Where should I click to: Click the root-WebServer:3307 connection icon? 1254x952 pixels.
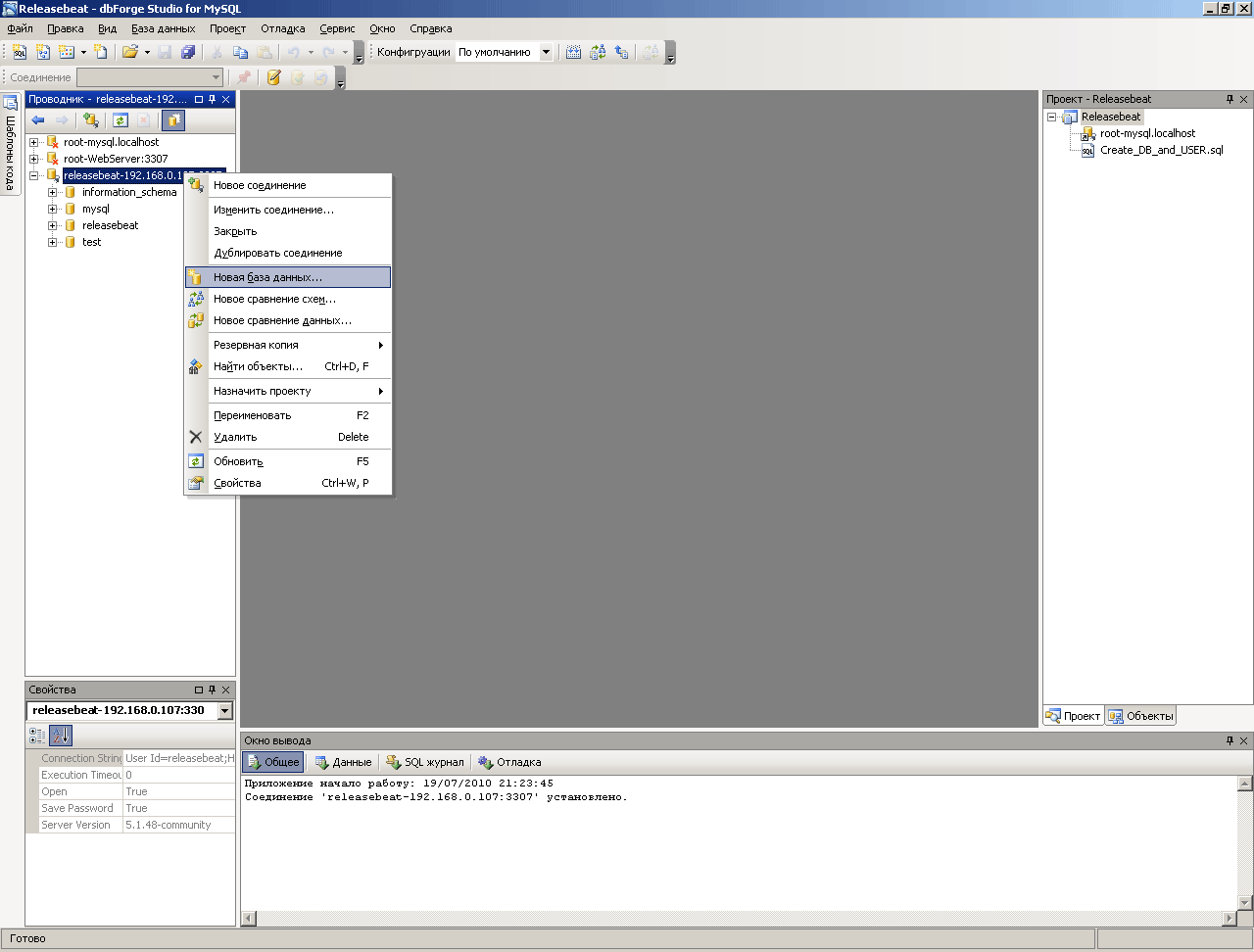pyautogui.click(x=53, y=159)
